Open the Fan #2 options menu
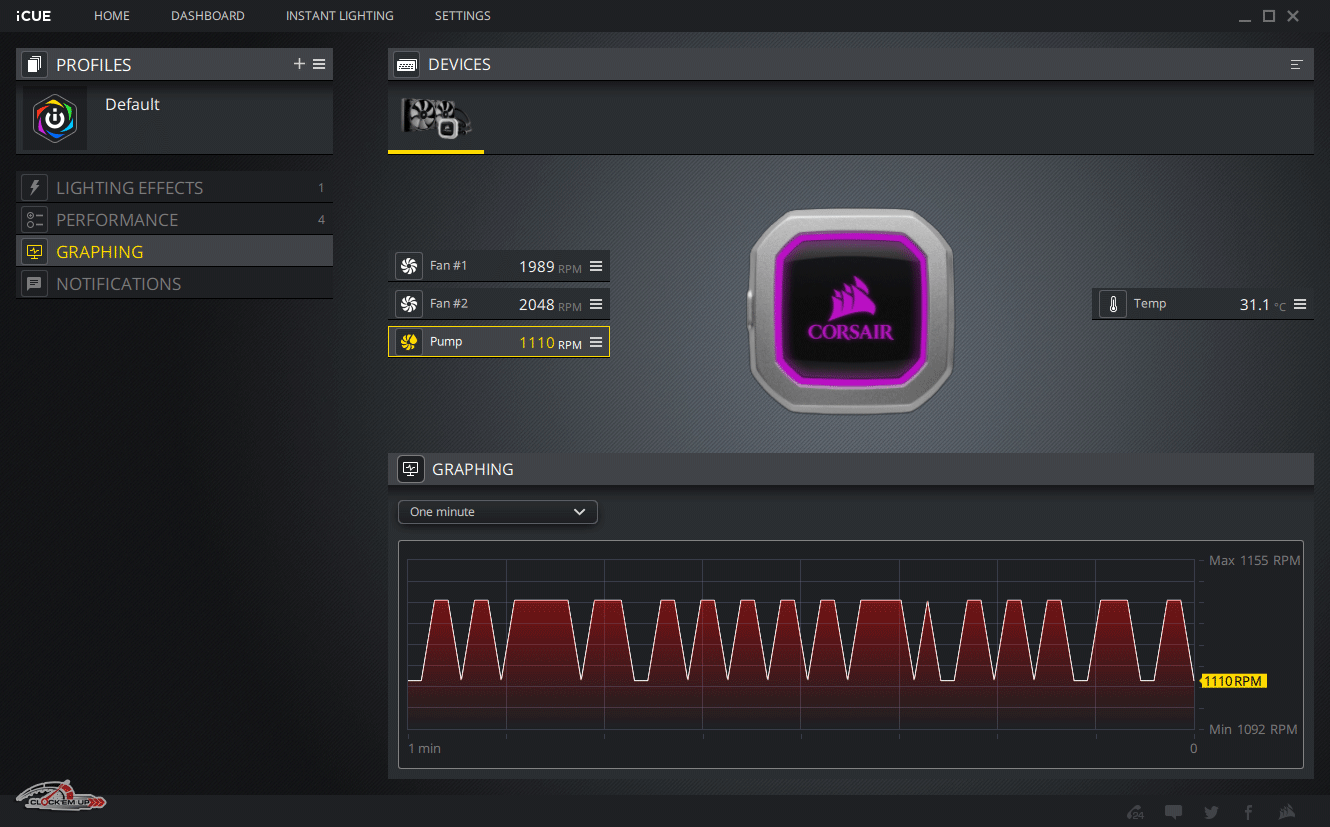This screenshot has height=827, width=1330. coord(596,304)
